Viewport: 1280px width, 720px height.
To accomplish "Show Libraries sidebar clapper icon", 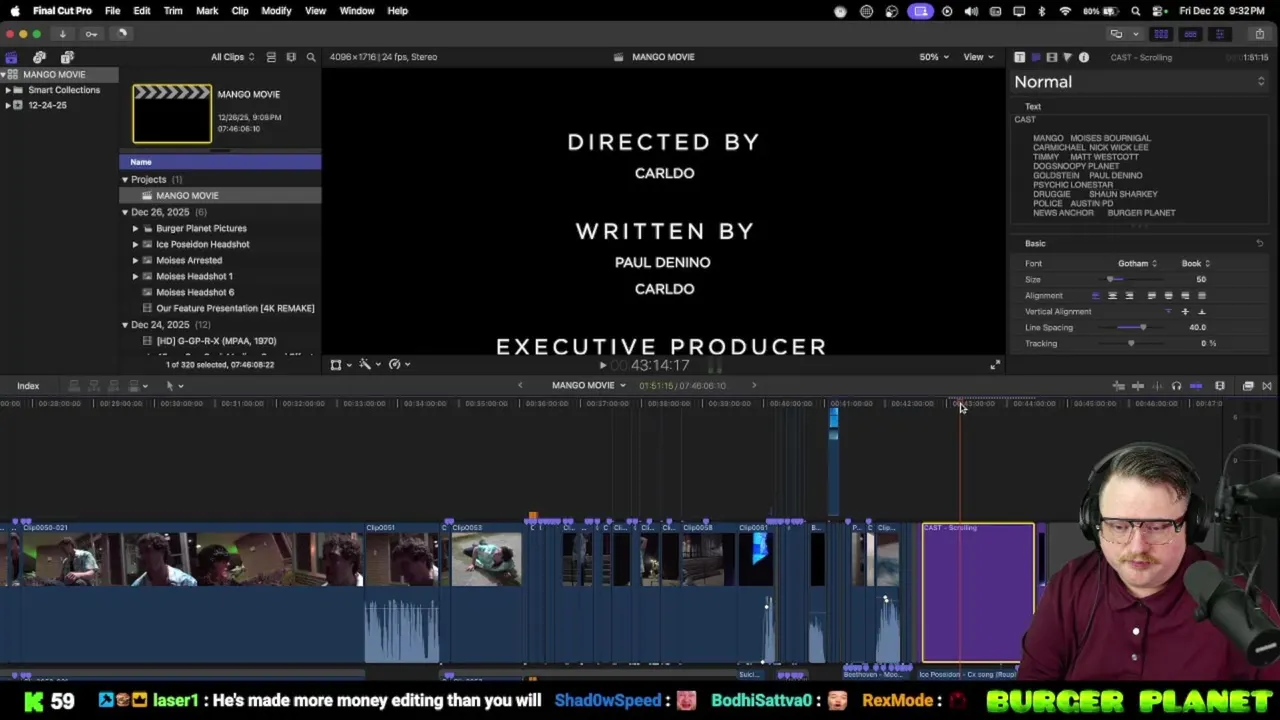I will 11,57.
